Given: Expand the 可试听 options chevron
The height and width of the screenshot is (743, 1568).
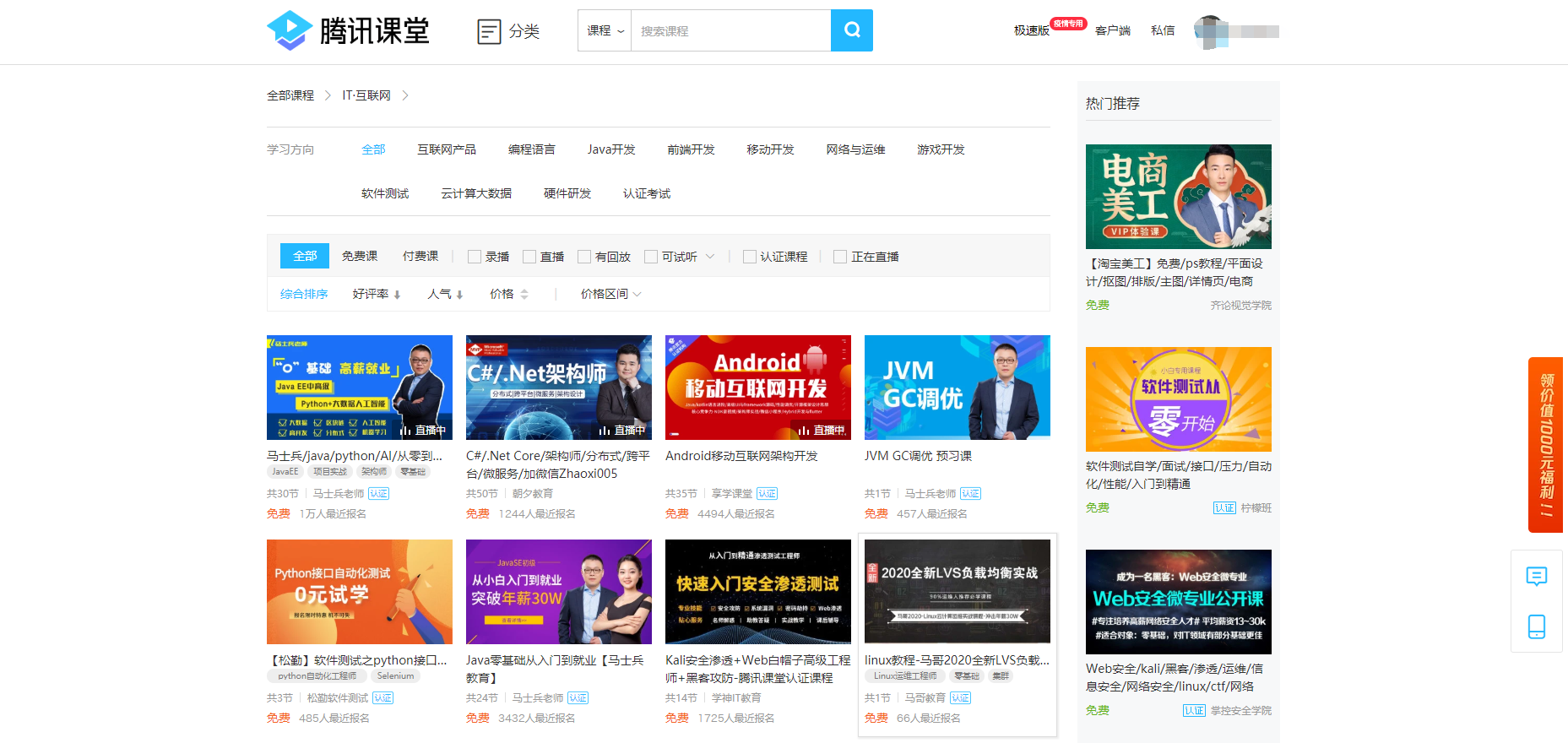Looking at the screenshot, I should [710, 257].
